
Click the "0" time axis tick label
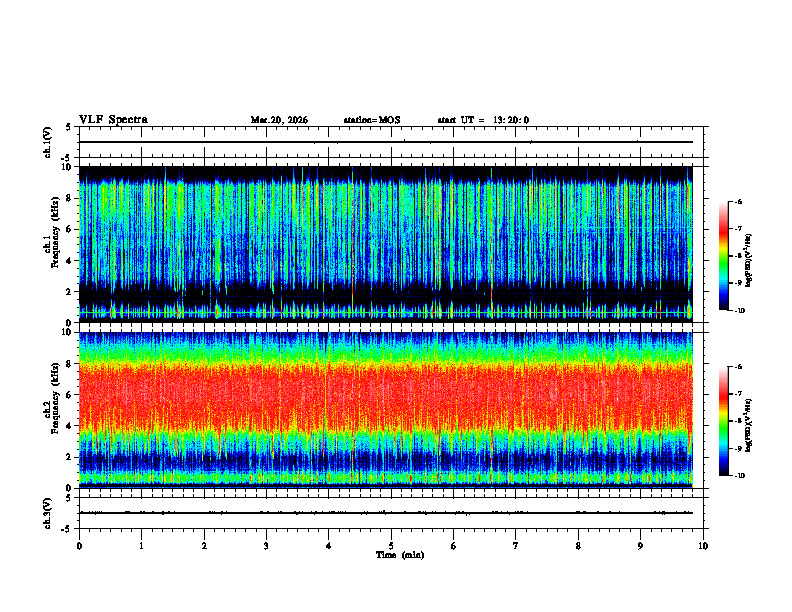[79, 546]
